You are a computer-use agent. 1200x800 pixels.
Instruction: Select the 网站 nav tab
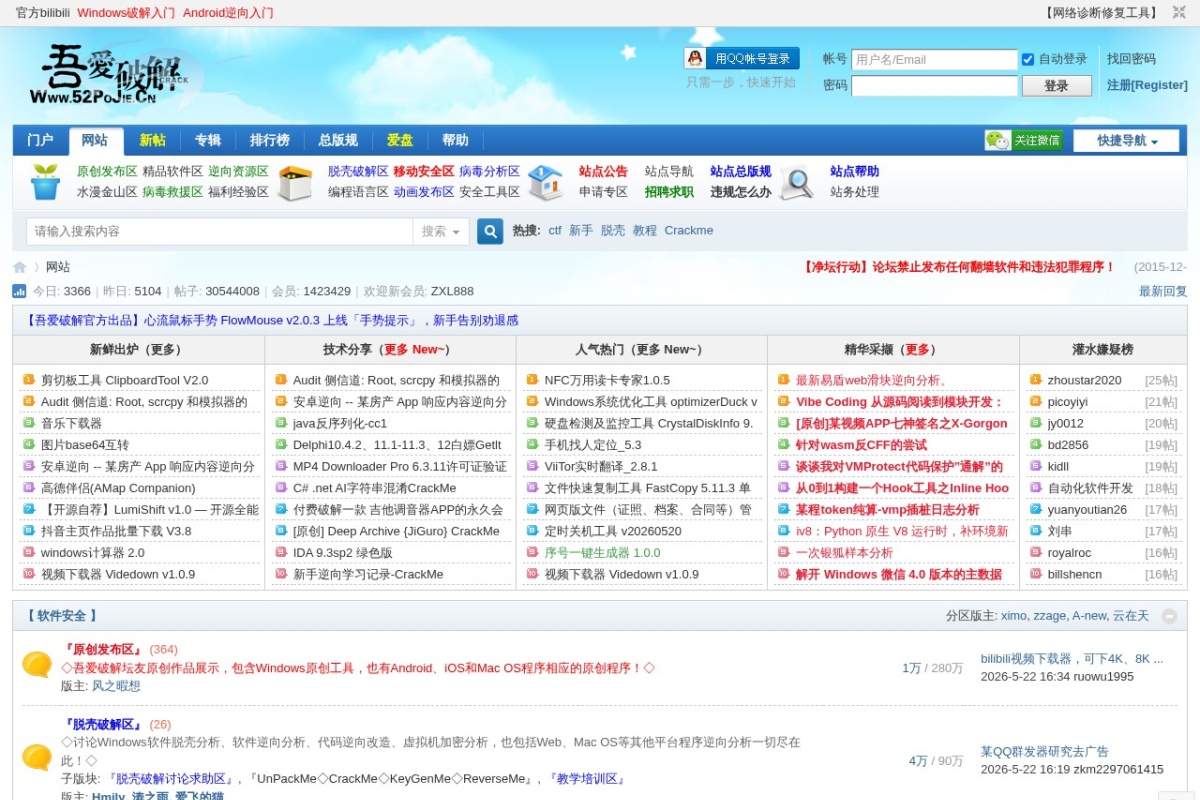point(95,141)
